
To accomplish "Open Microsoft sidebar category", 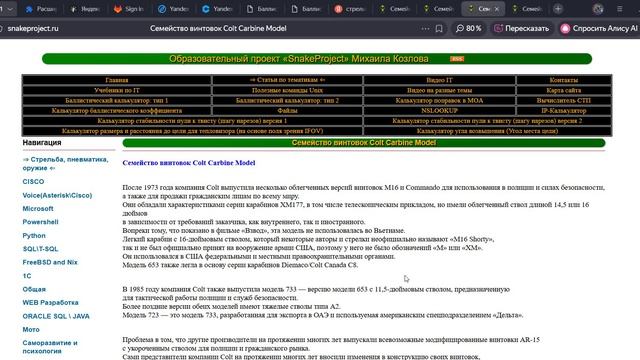I will click(x=38, y=209).
